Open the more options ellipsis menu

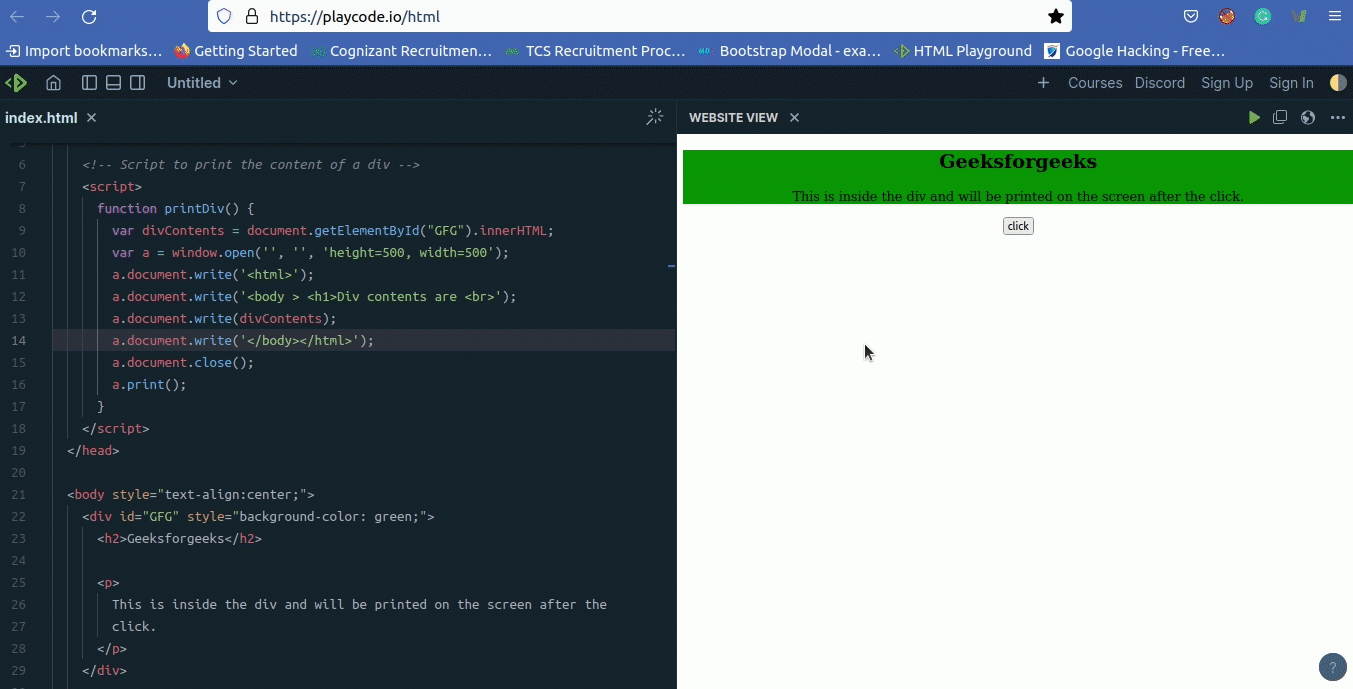1339,117
